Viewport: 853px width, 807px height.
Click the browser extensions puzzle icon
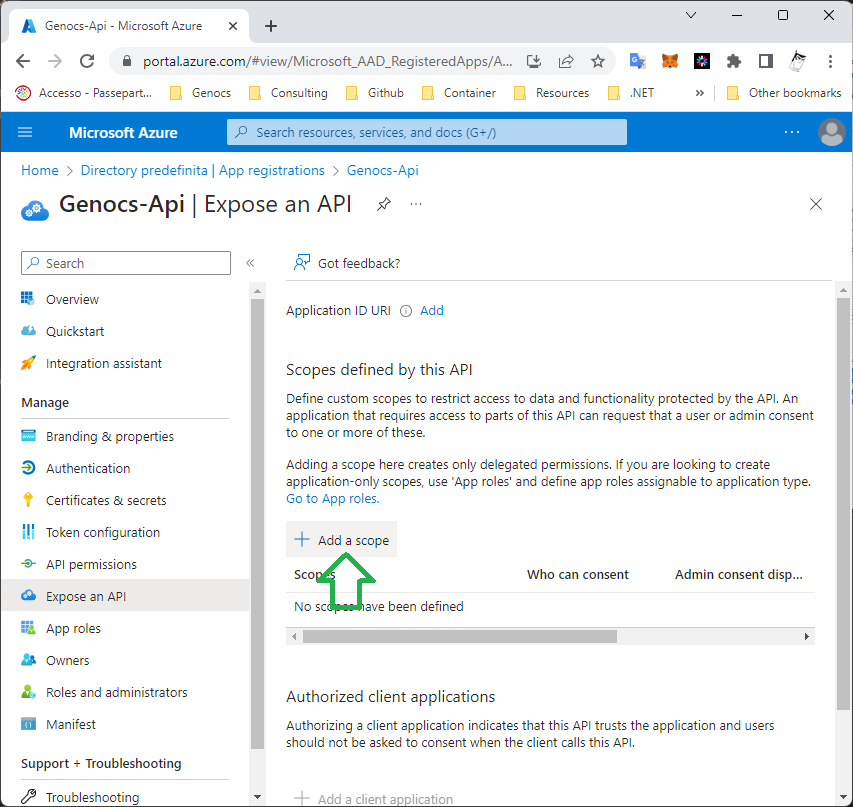coord(734,61)
